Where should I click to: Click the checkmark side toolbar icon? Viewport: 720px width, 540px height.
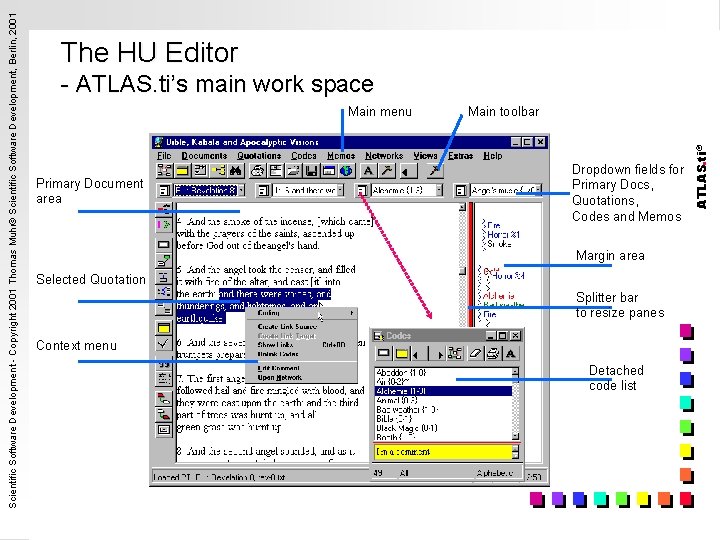tap(163, 343)
